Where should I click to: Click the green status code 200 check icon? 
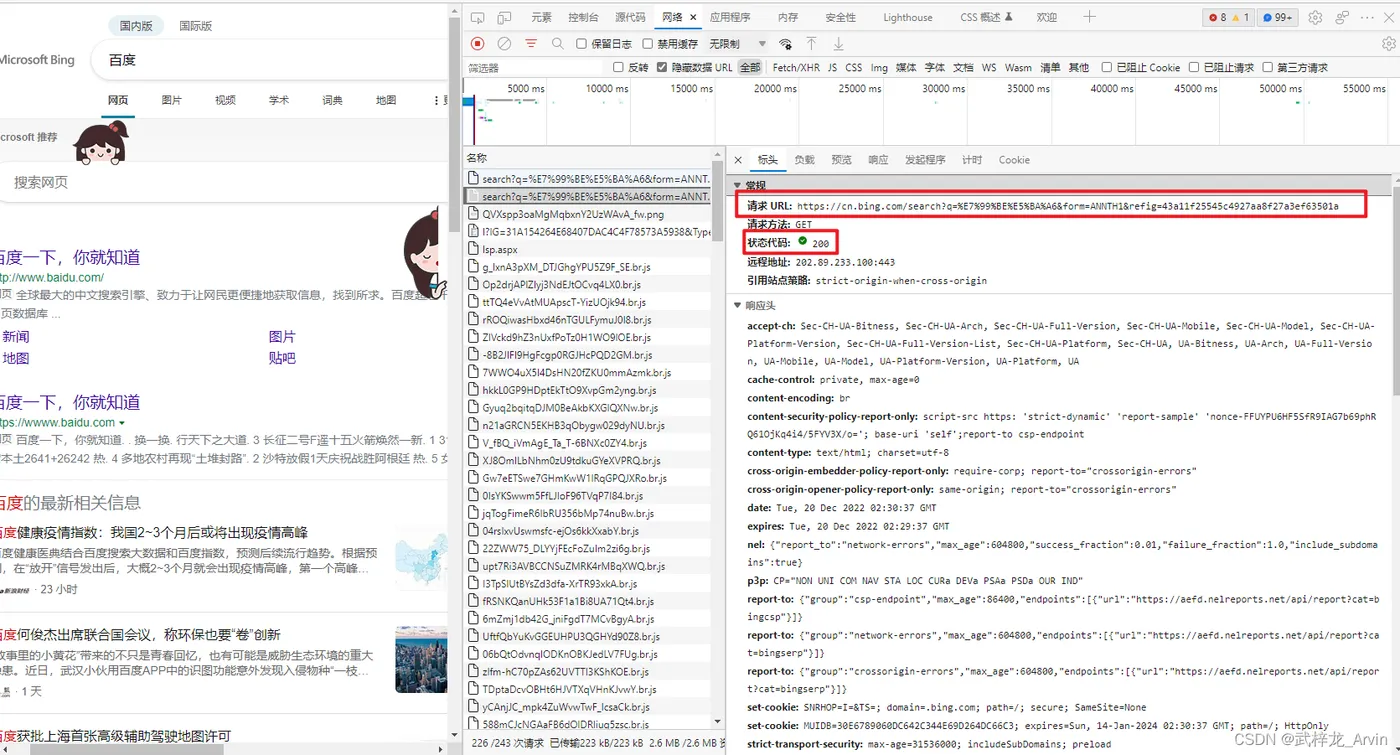(802, 242)
